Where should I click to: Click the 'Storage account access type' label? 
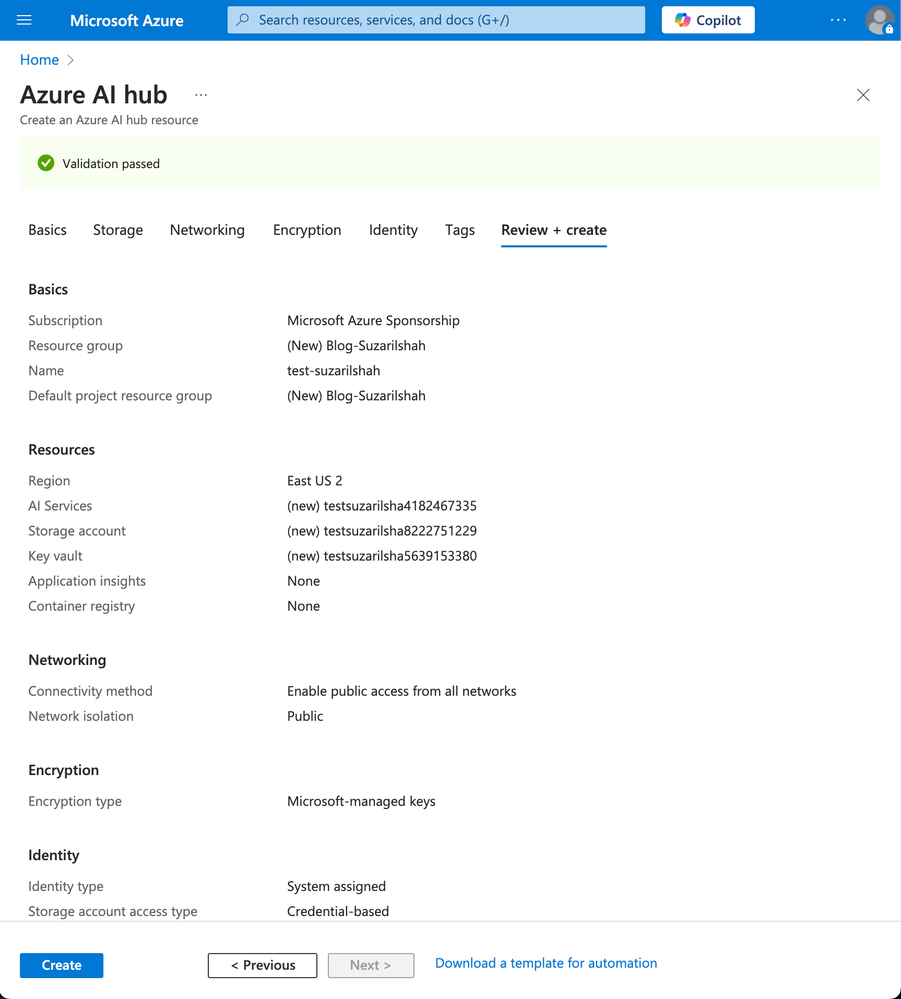(x=113, y=912)
